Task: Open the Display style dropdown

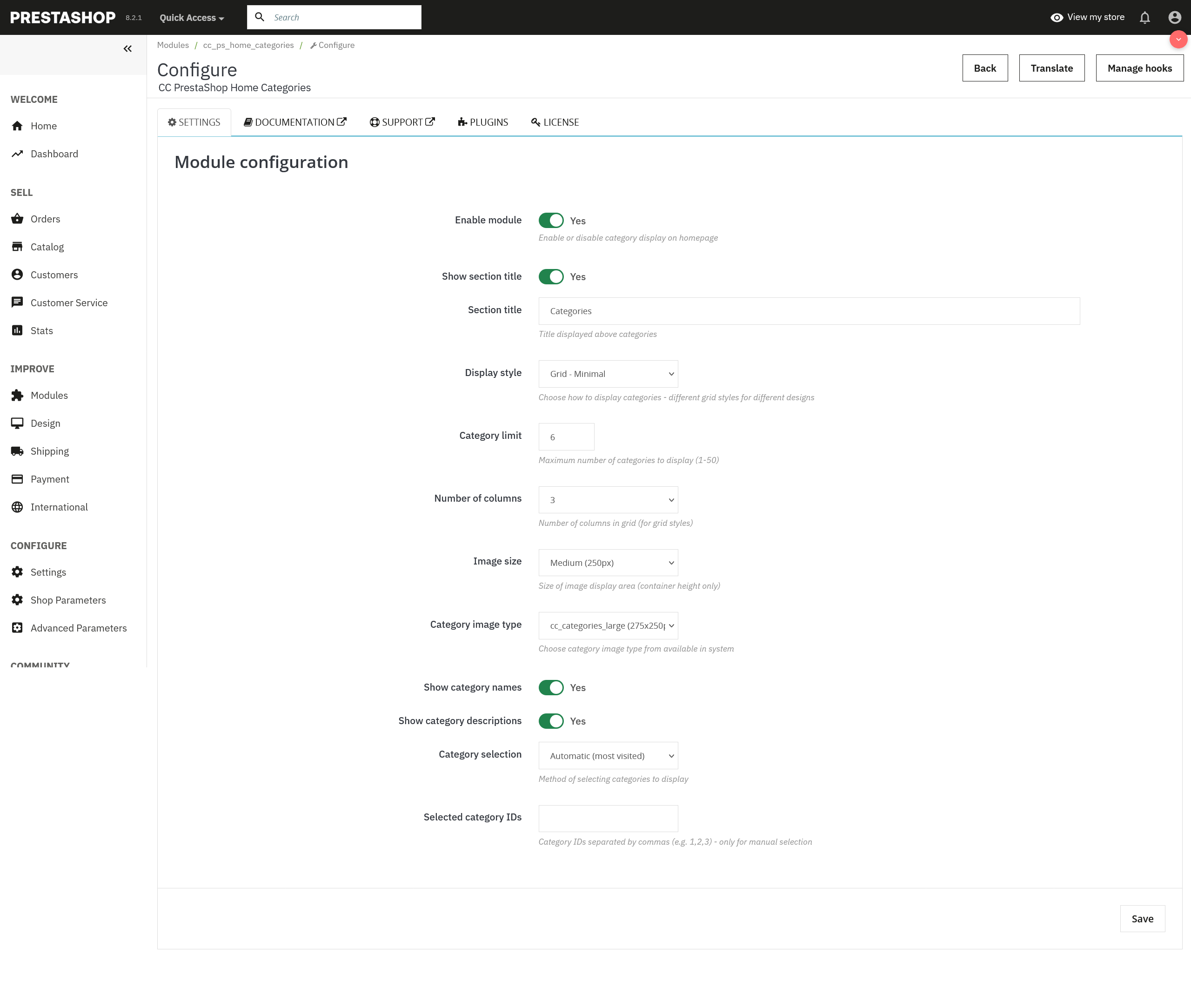Action: tap(608, 374)
